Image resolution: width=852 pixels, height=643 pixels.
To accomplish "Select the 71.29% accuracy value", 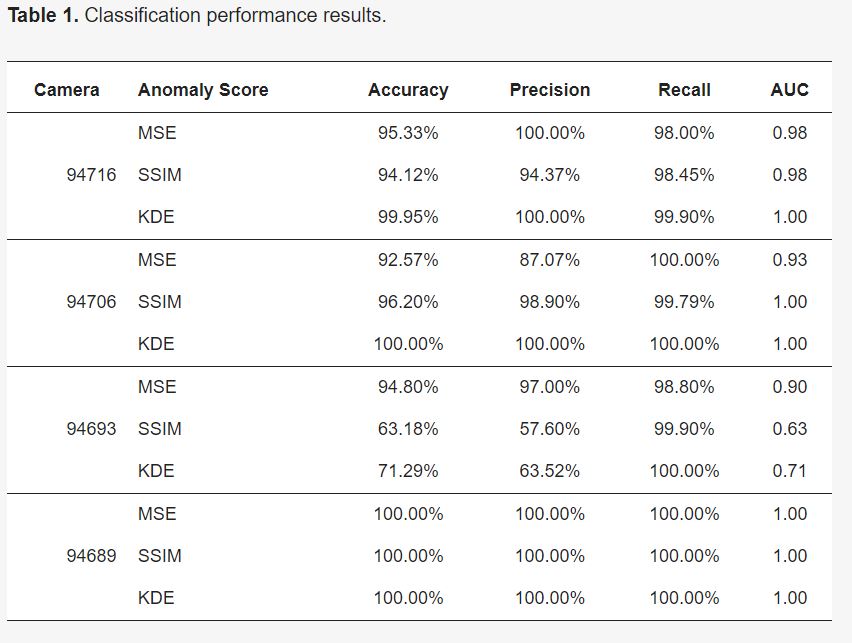I will [408, 471].
